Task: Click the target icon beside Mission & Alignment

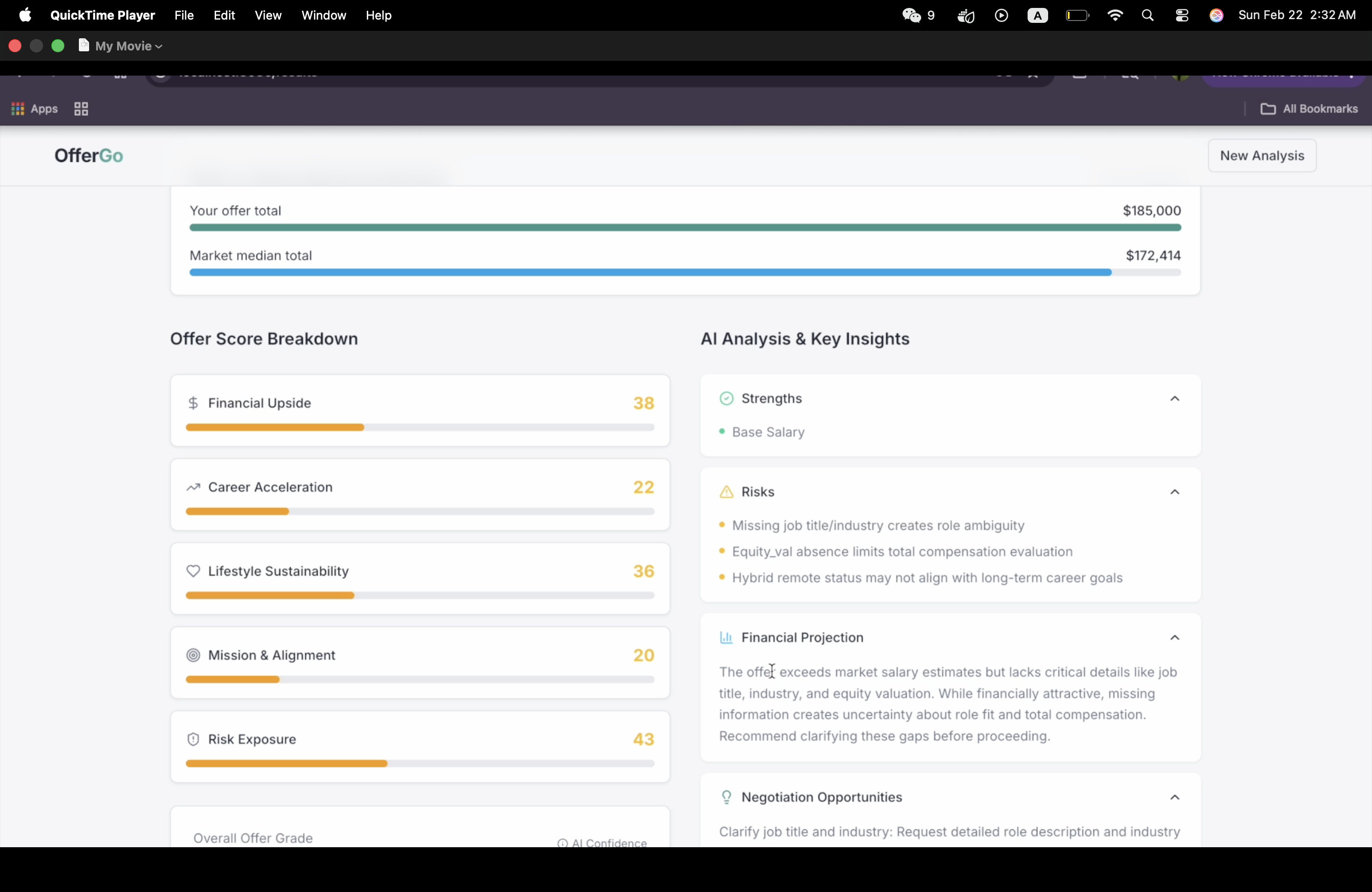Action: [x=194, y=655]
